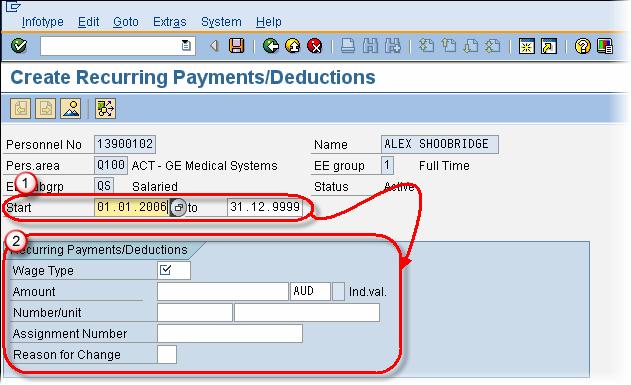
Task: Click the Start date field
Action: (132, 207)
